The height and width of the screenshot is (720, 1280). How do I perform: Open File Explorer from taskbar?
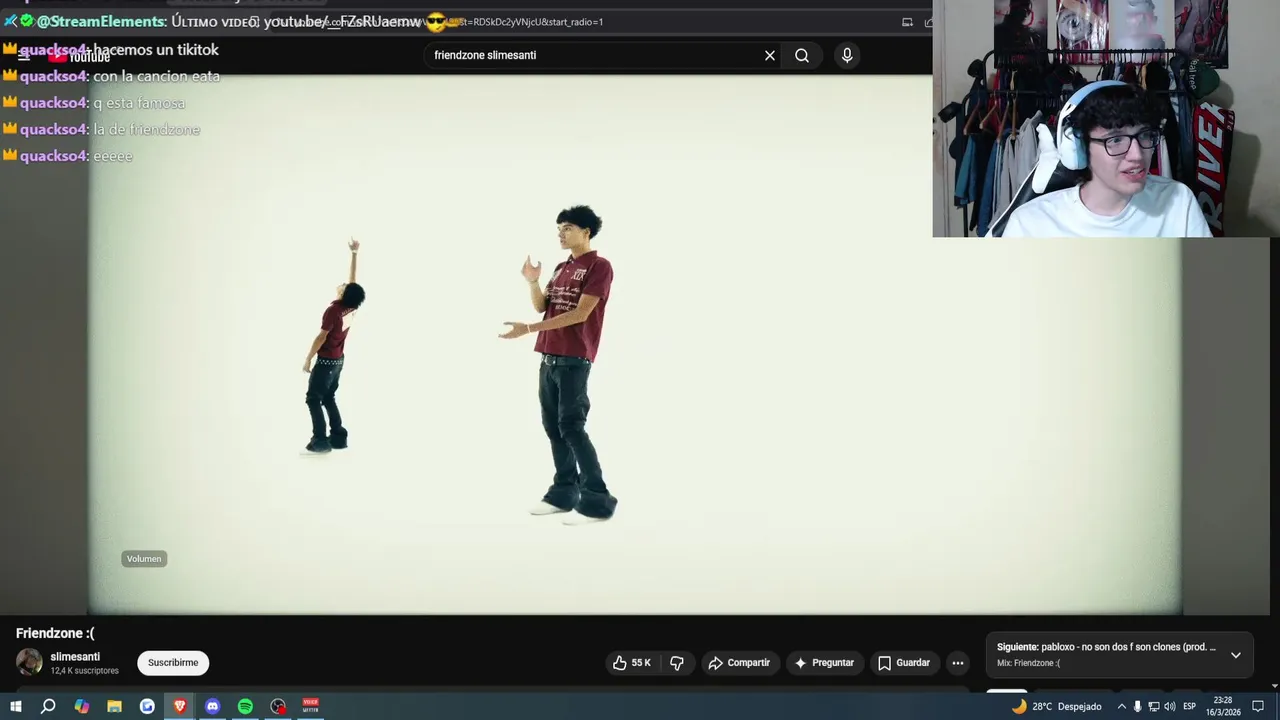(x=114, y=706)
